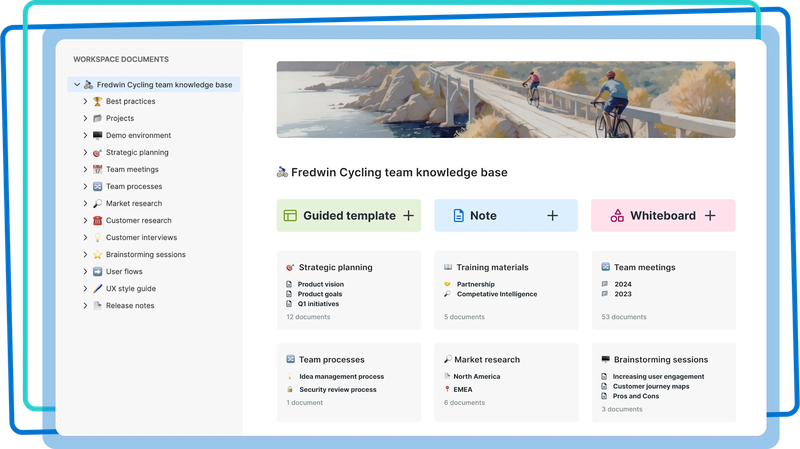Viewport: 800px width, 449px height.
Task: Expand Team meetings chevron in sidebar
Action: 85,169
